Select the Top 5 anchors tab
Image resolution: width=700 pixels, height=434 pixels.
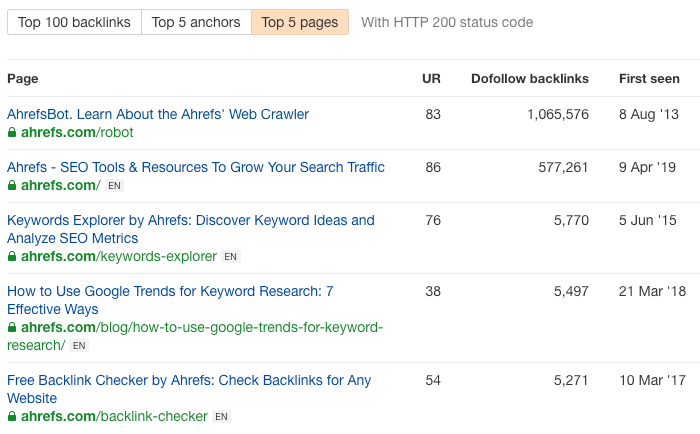coord(196,22)
